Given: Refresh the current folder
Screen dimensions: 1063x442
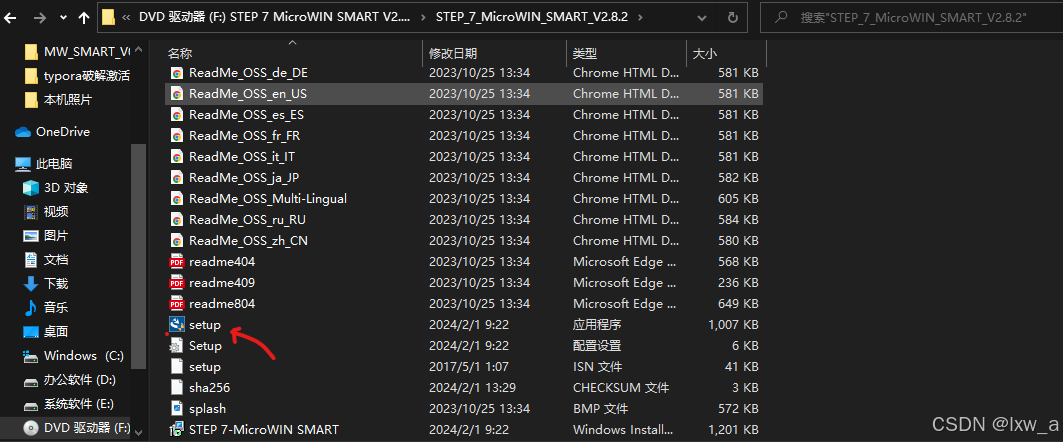Looking at the screenshot, I should (732, 18).
